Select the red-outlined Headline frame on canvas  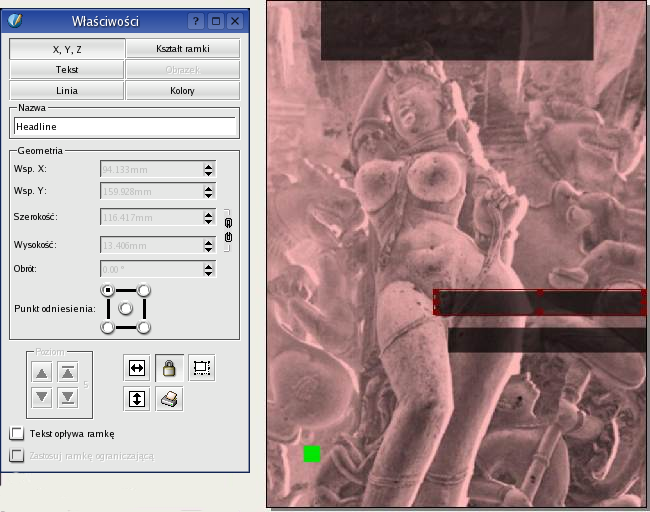[540, 302]
